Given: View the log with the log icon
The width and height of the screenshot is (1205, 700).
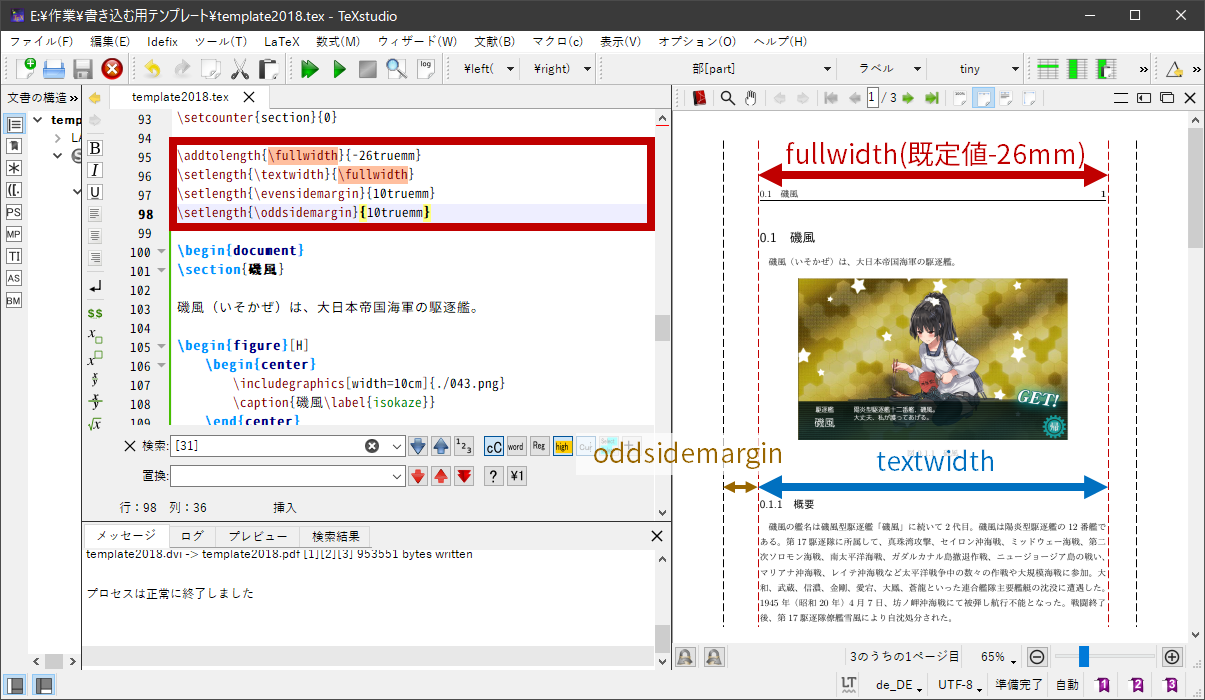Looking at the screenshot, I should (427, 69).
